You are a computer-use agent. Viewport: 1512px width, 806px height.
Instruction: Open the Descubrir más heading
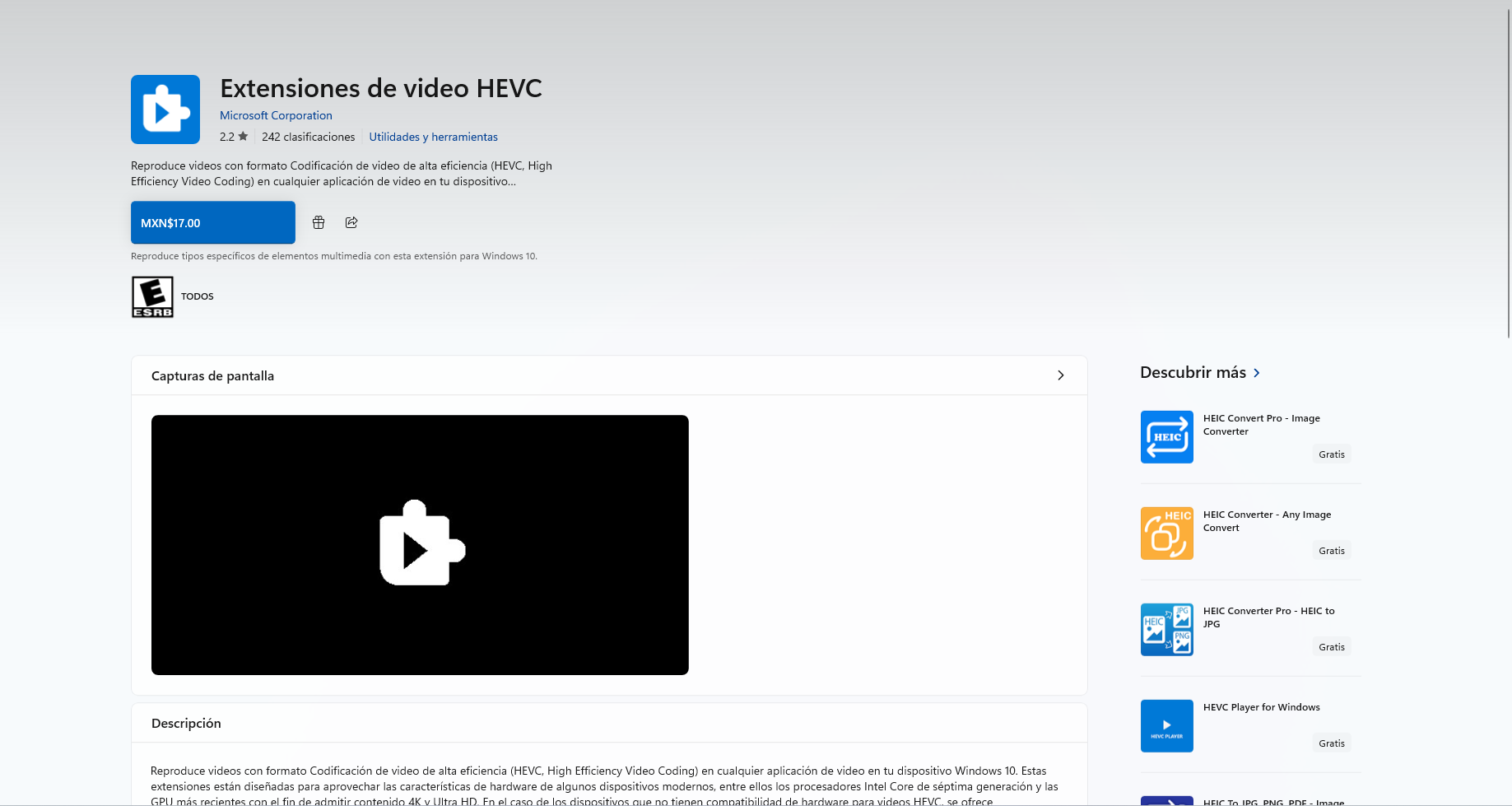(1193, 372)
